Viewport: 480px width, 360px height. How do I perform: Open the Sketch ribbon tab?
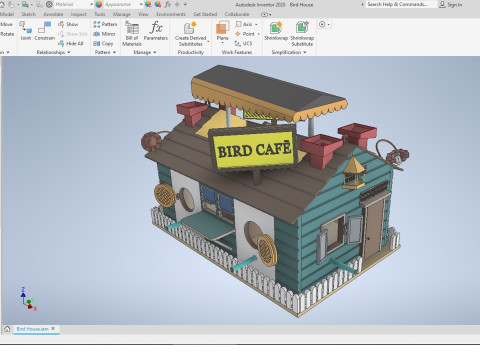pyautogui.click(x=28, y=14)
